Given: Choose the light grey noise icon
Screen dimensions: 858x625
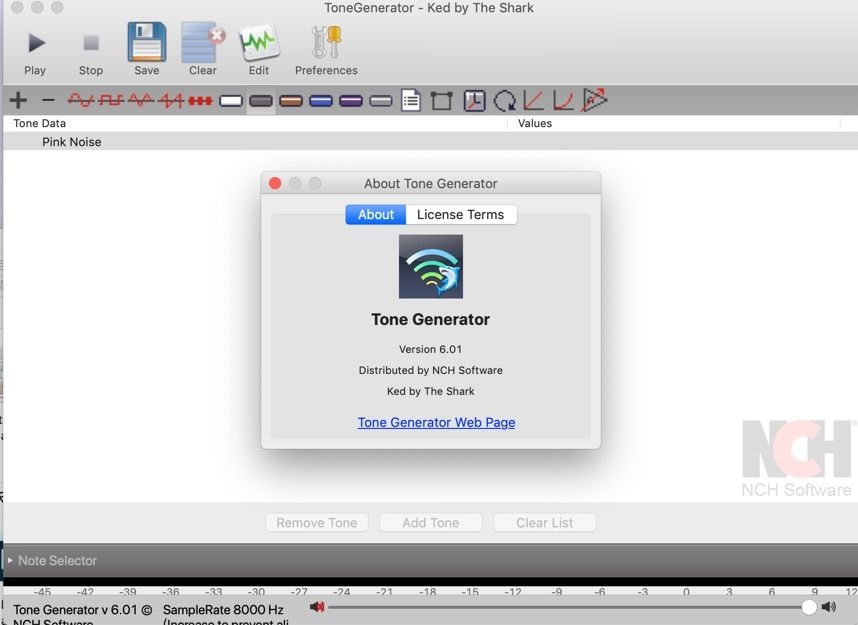Looking at the screenshot, I should pyautogui.click(x=381, y=101).
